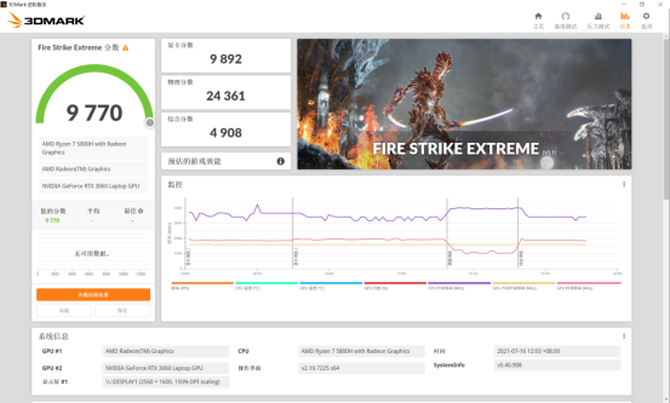Viewport: 670px width, 403px height.
Task: Go to the Home (主页) section
Action: [x=538, y=20]
